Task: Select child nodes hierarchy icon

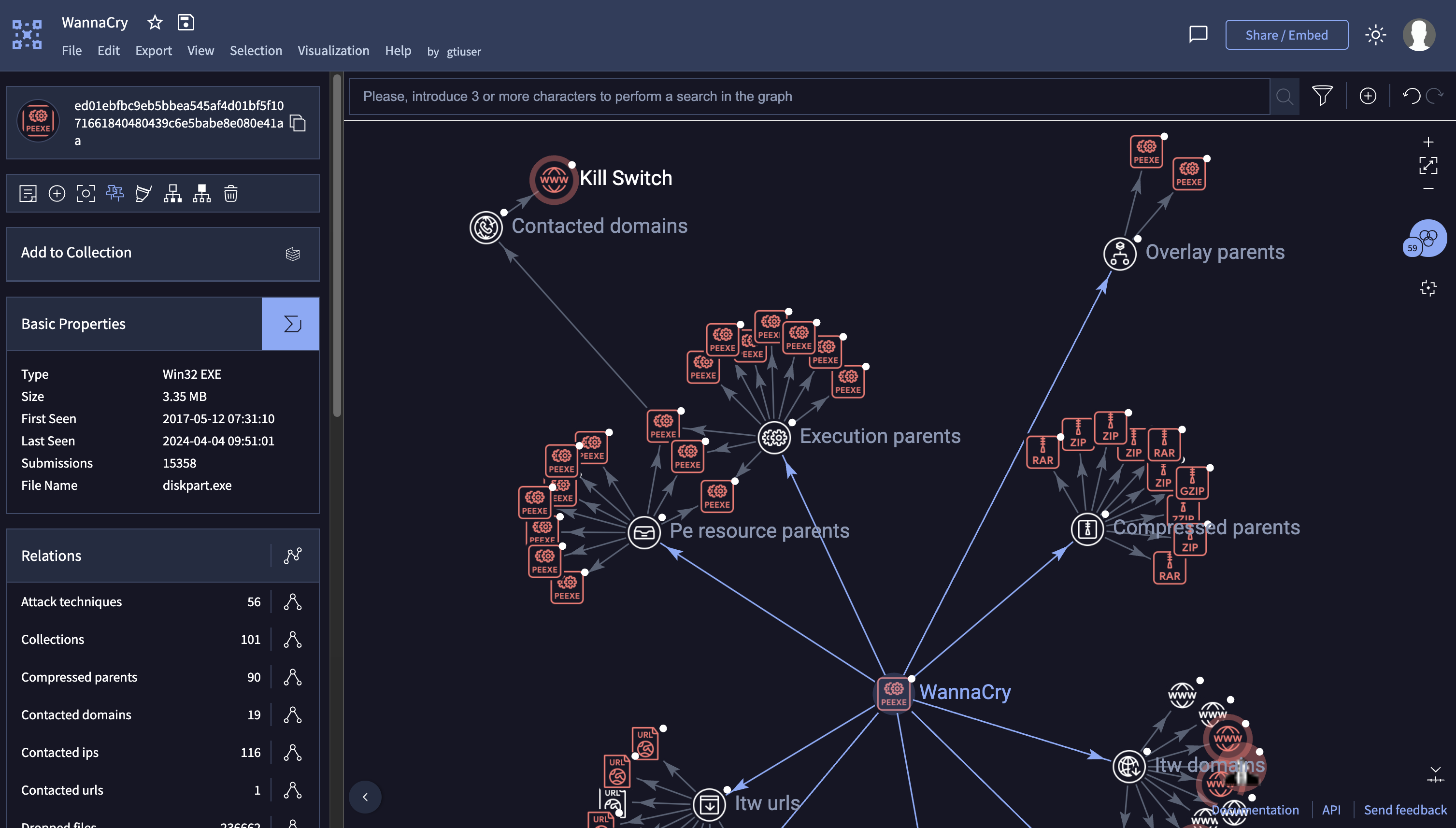Action: click(173, 193)
